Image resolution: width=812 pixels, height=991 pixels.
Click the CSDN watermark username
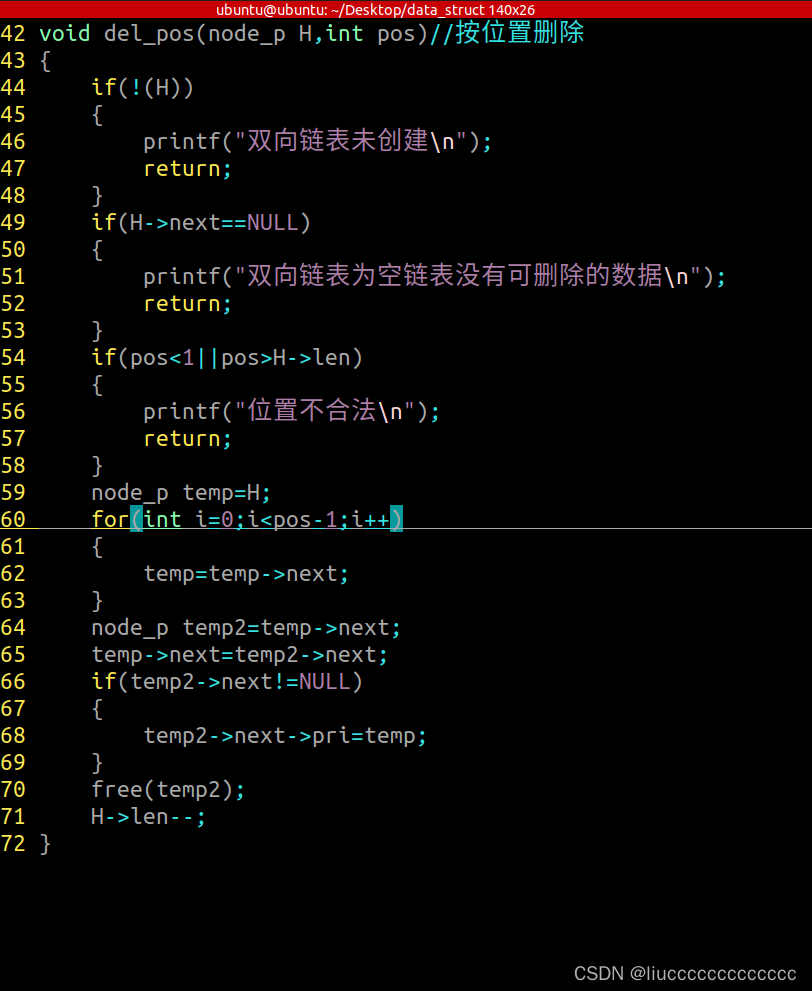(x=713, y=973)
